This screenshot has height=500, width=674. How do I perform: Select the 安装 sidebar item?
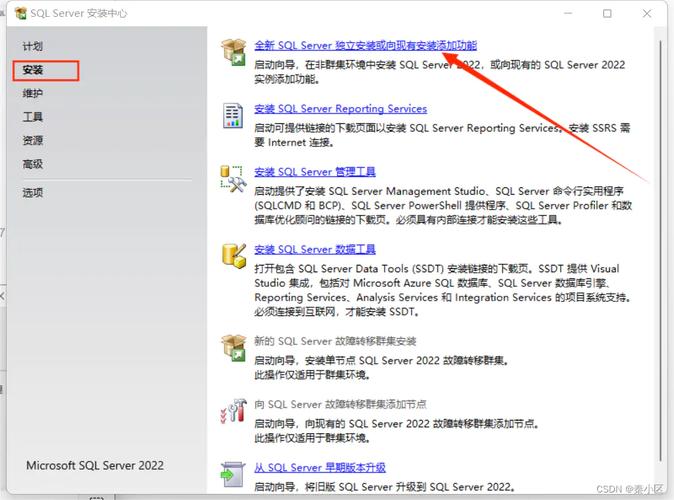(x=33, y=70)
